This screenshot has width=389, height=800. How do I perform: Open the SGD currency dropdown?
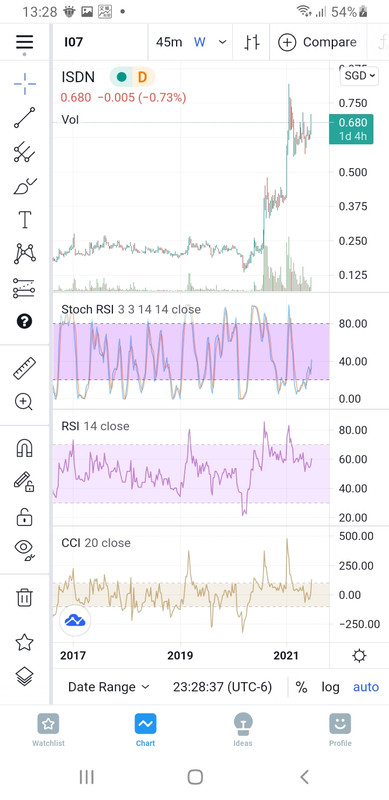click(x=359, y=76)
